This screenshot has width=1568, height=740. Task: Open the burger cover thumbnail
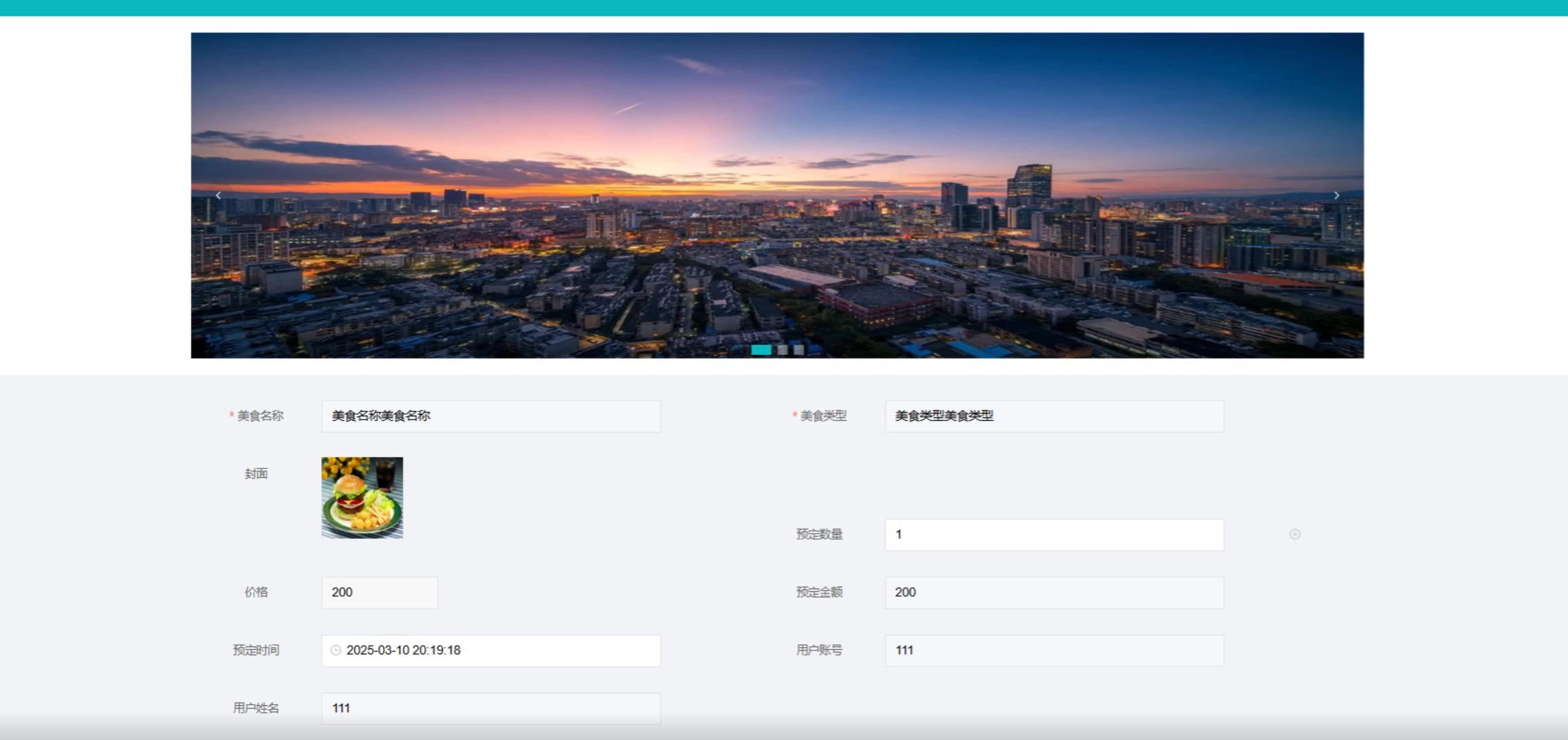(362, 498)
